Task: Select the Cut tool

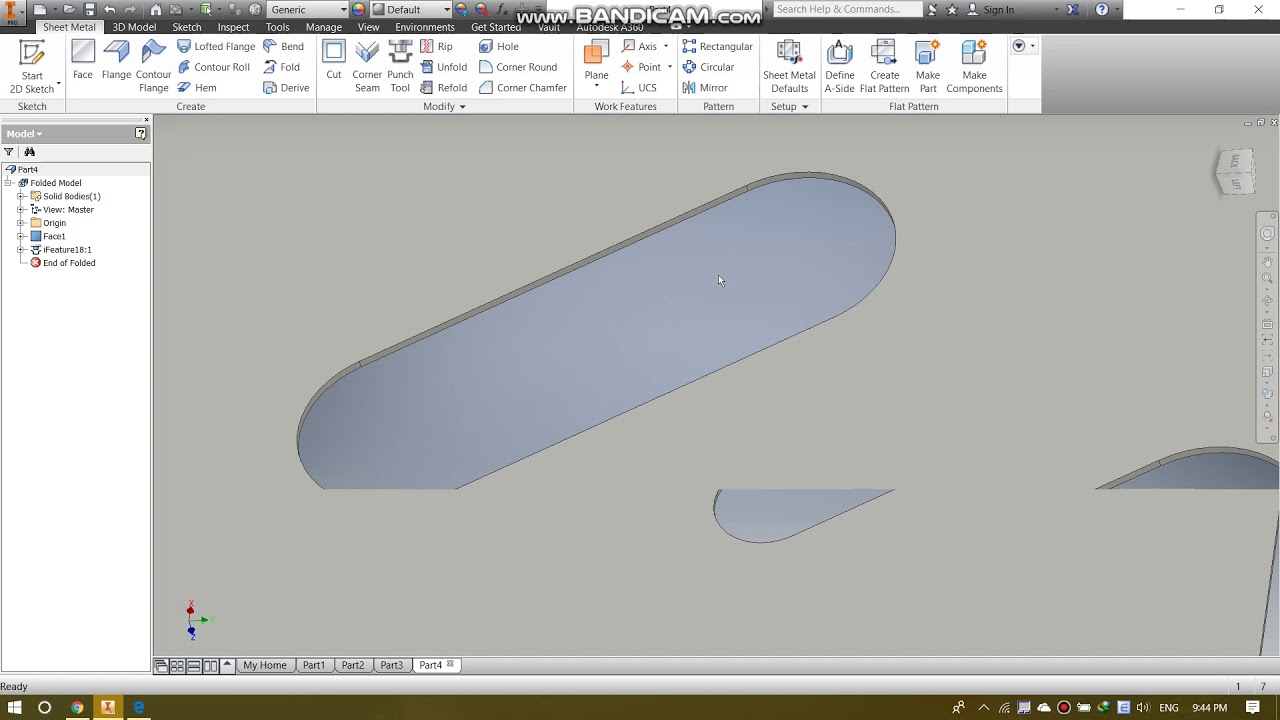Action: (x=334, y=62)
